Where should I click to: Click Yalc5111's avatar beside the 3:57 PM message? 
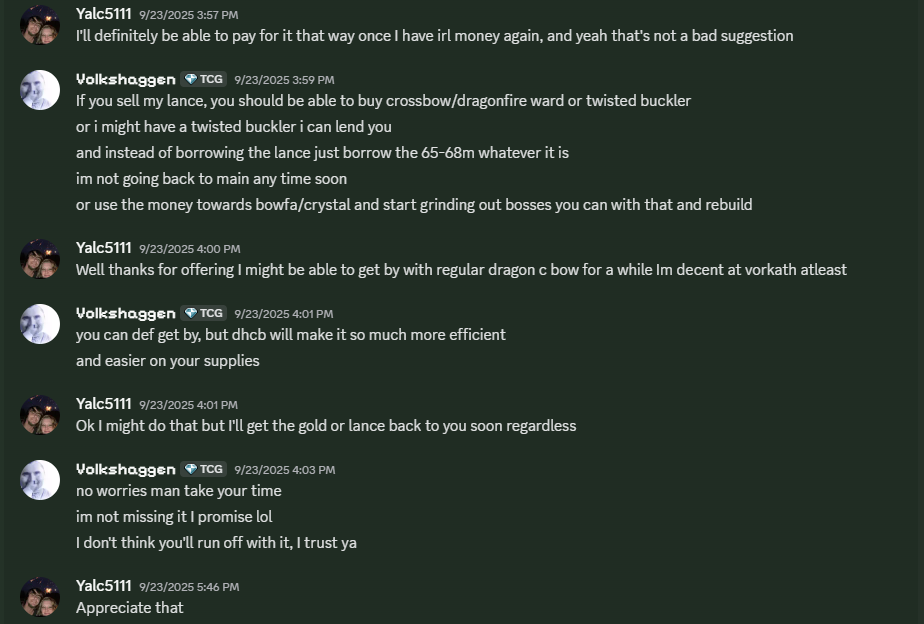[40, 25]
